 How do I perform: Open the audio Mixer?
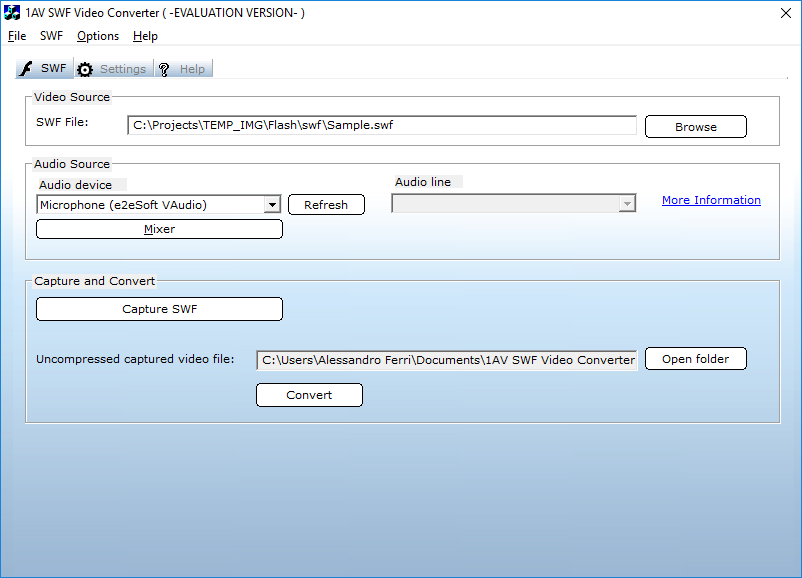[x=159, y=229]
